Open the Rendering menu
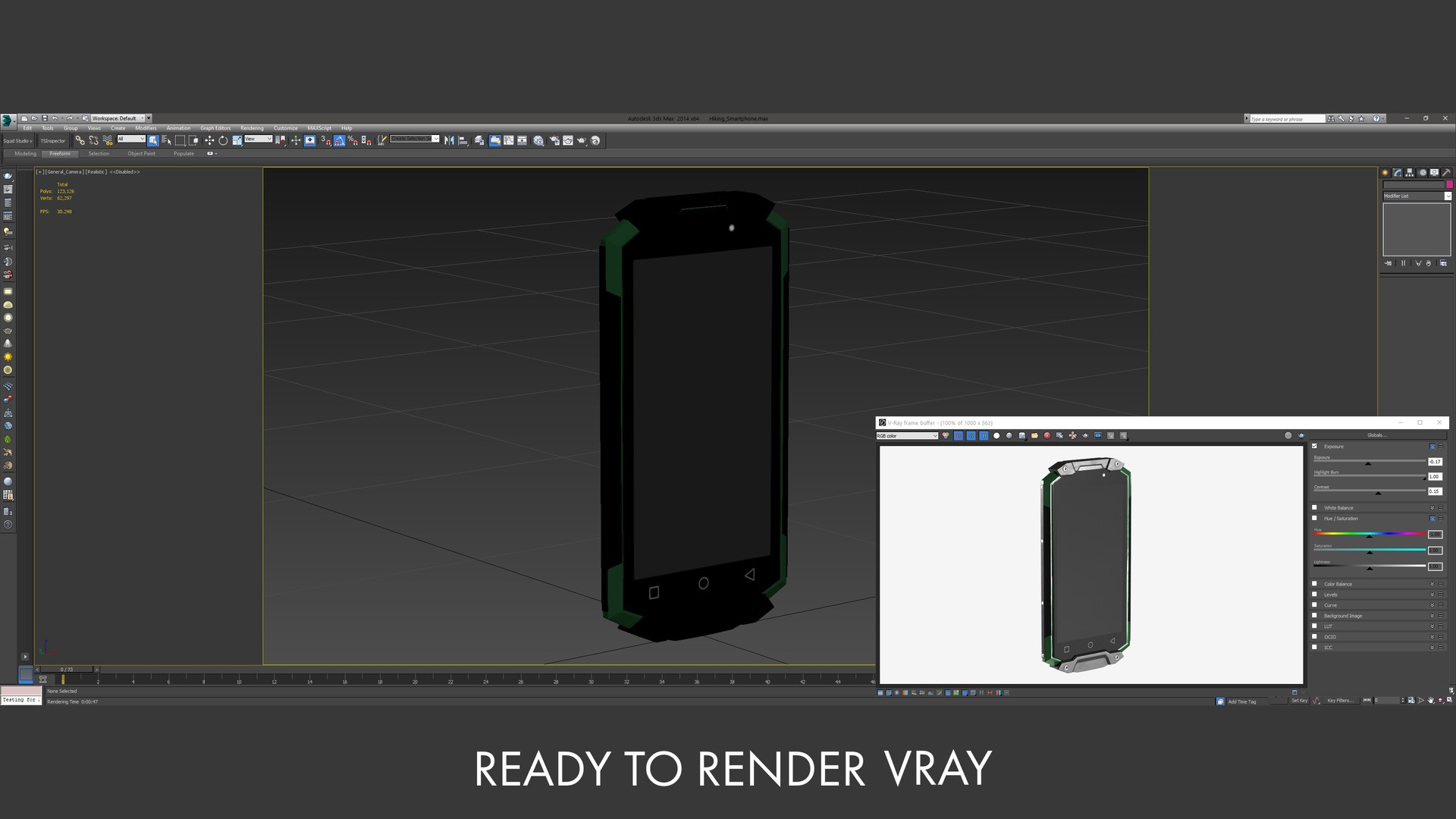This screenshot has height=819, width=1456. tap(252, 128)
